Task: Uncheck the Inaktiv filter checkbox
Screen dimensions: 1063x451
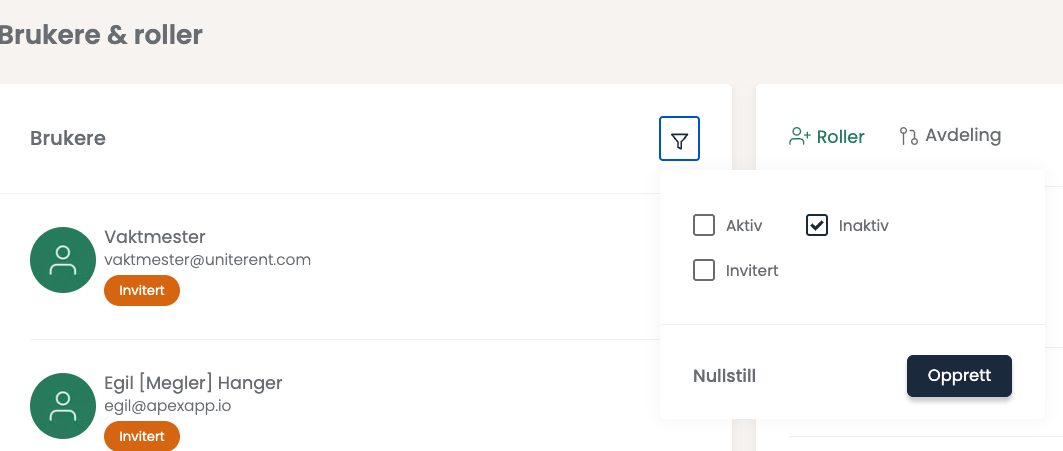Action: point(817,225)
